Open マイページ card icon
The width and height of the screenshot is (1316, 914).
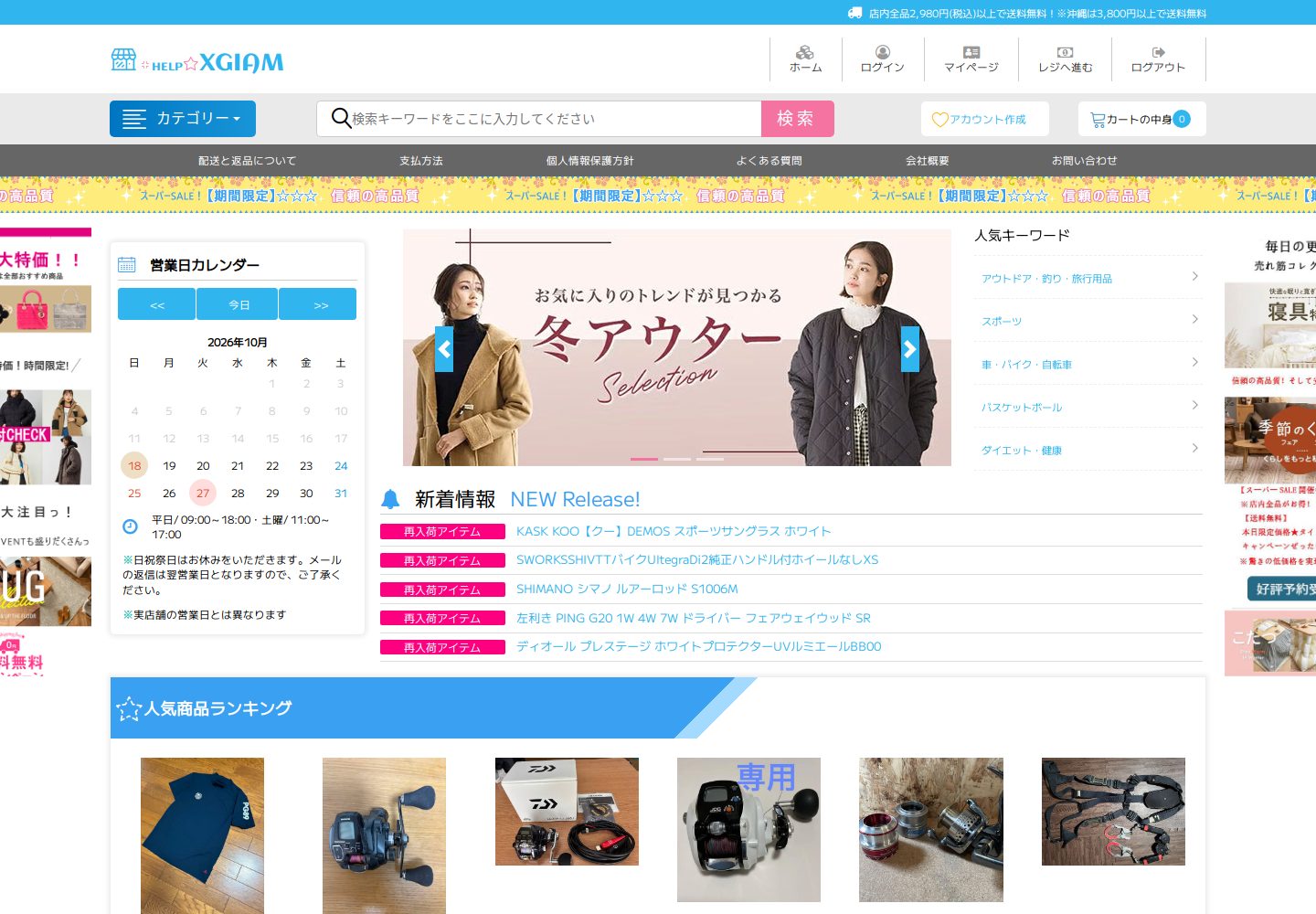coord(971,52)
